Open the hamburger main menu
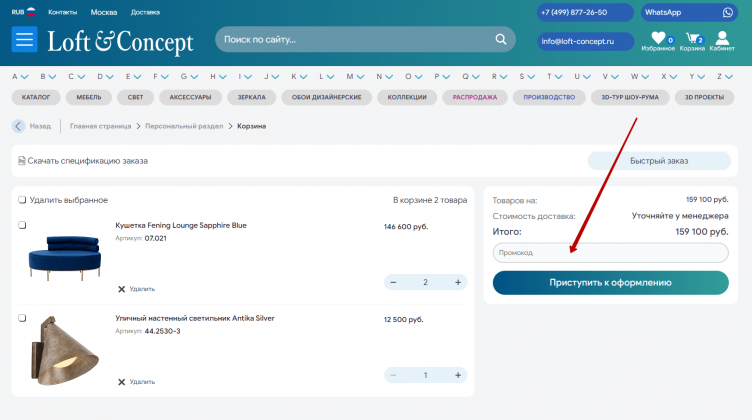The width and height of the screenshot is (752, 420). 25,40
